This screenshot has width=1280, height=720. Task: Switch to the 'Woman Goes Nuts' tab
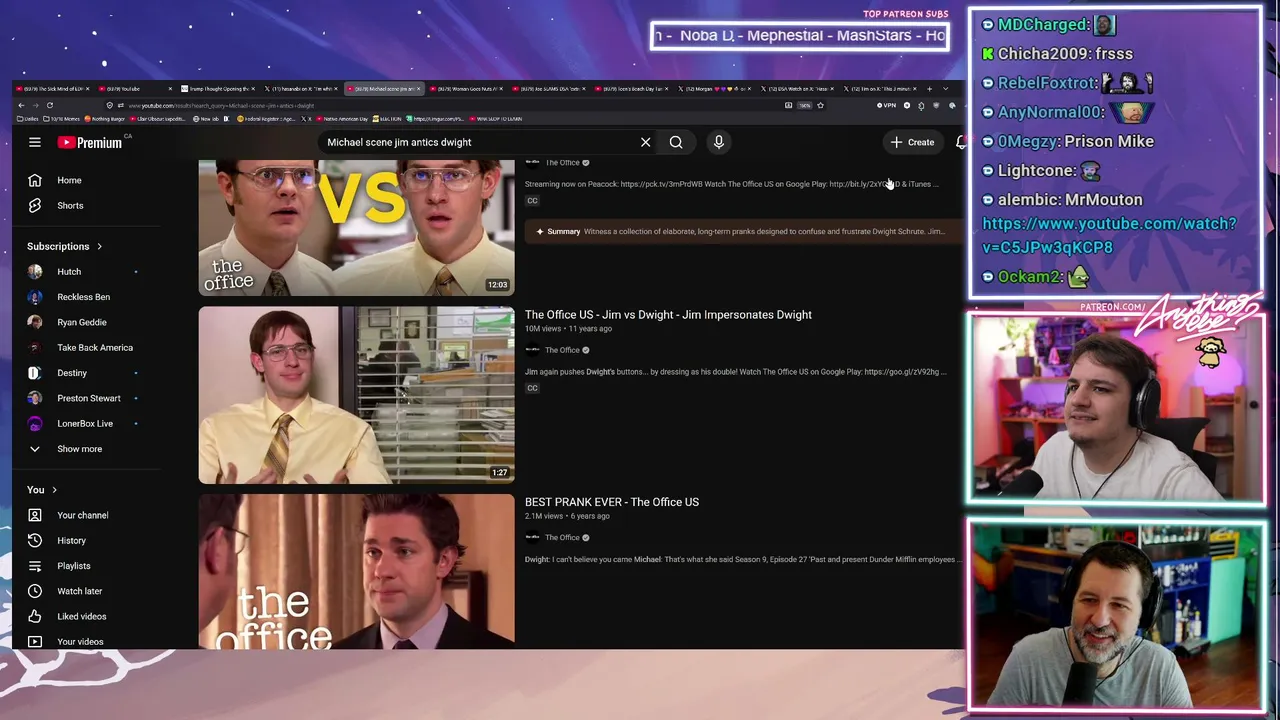[465, 89]
